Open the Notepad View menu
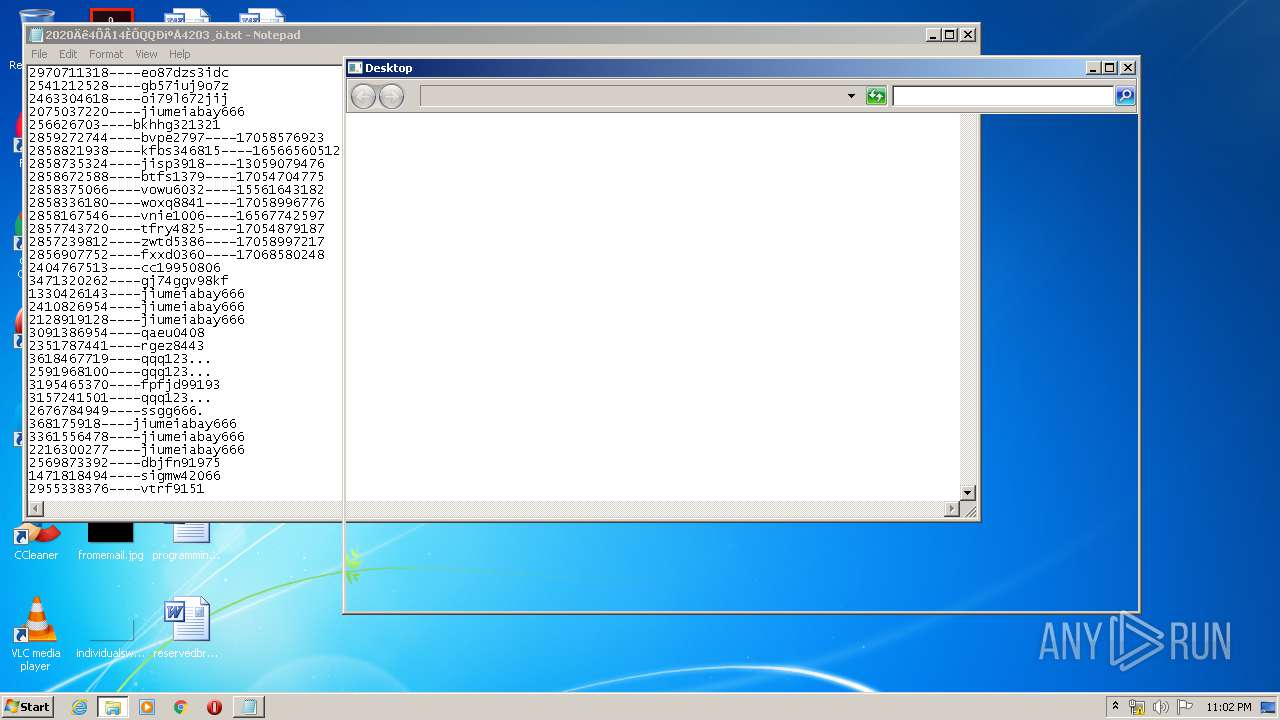This screenshot has height=720, width=1280. (146, 54)
